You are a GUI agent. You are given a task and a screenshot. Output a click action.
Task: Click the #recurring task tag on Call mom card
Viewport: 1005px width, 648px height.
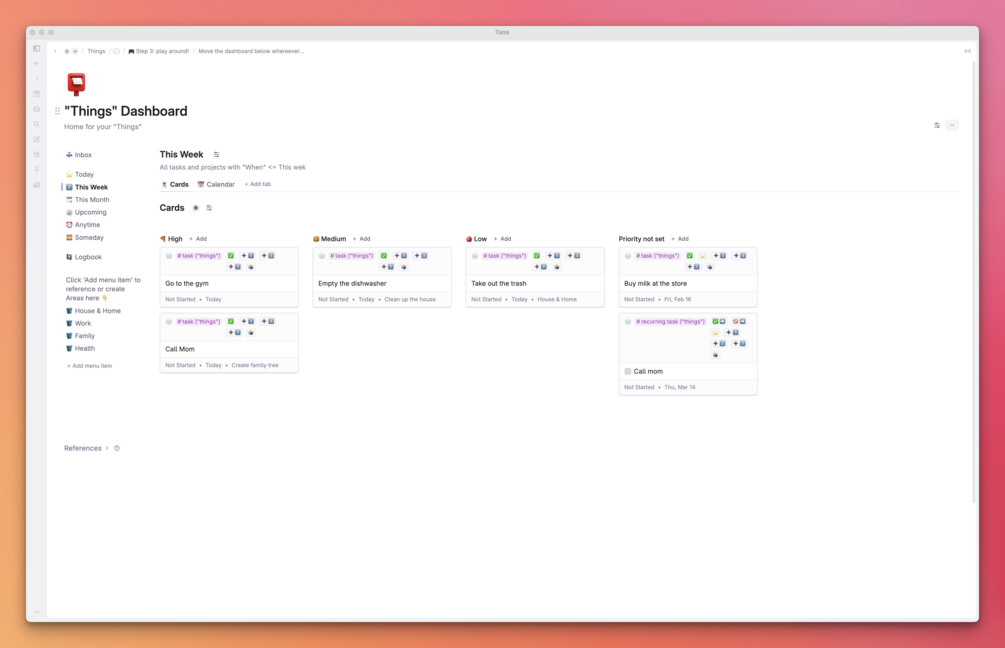(x=670, y=322)
